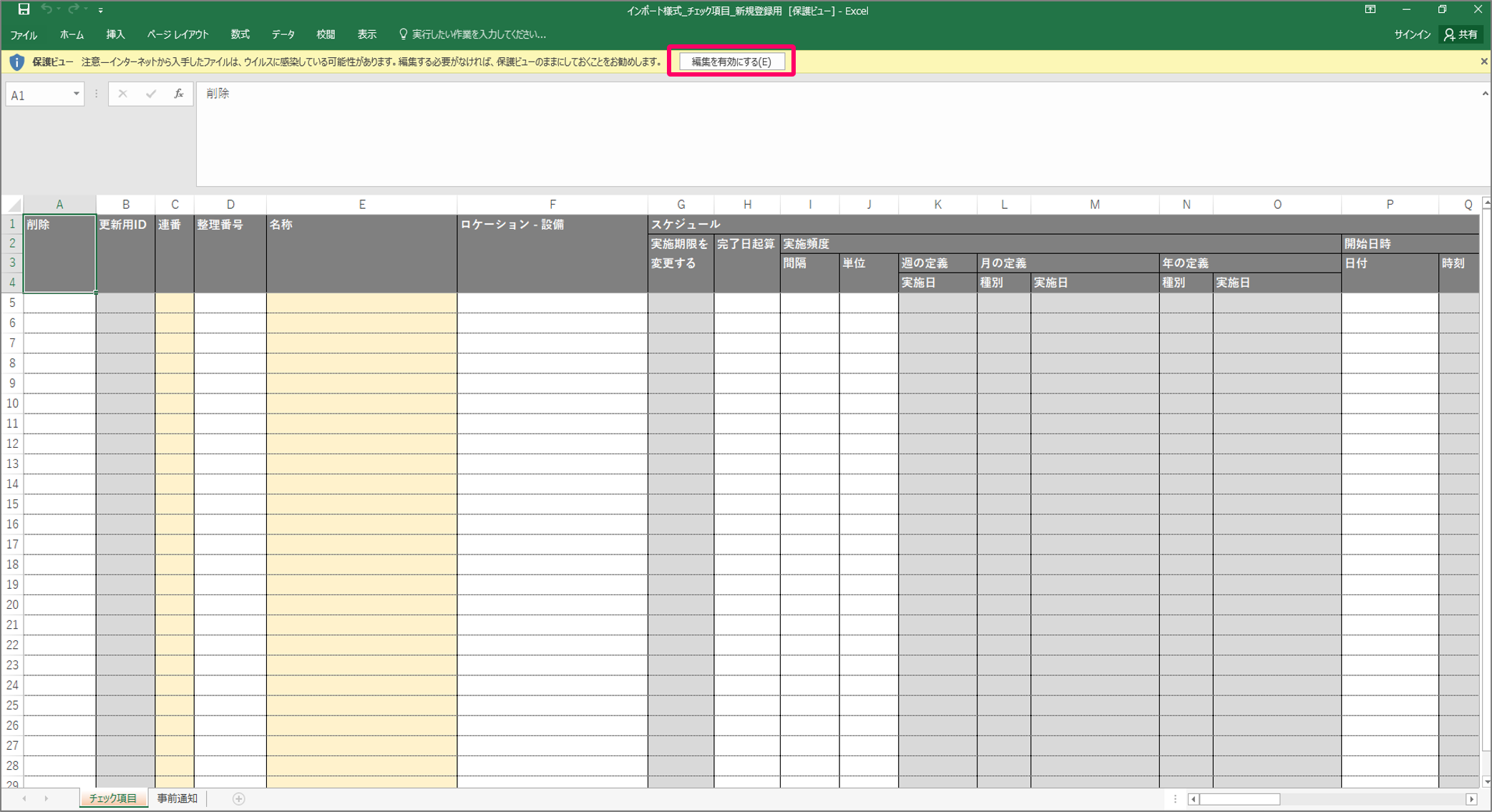The height and width of the screenshot is (812, 1492).
Task: Click the insert function fx icon
Action: [178, 94]
